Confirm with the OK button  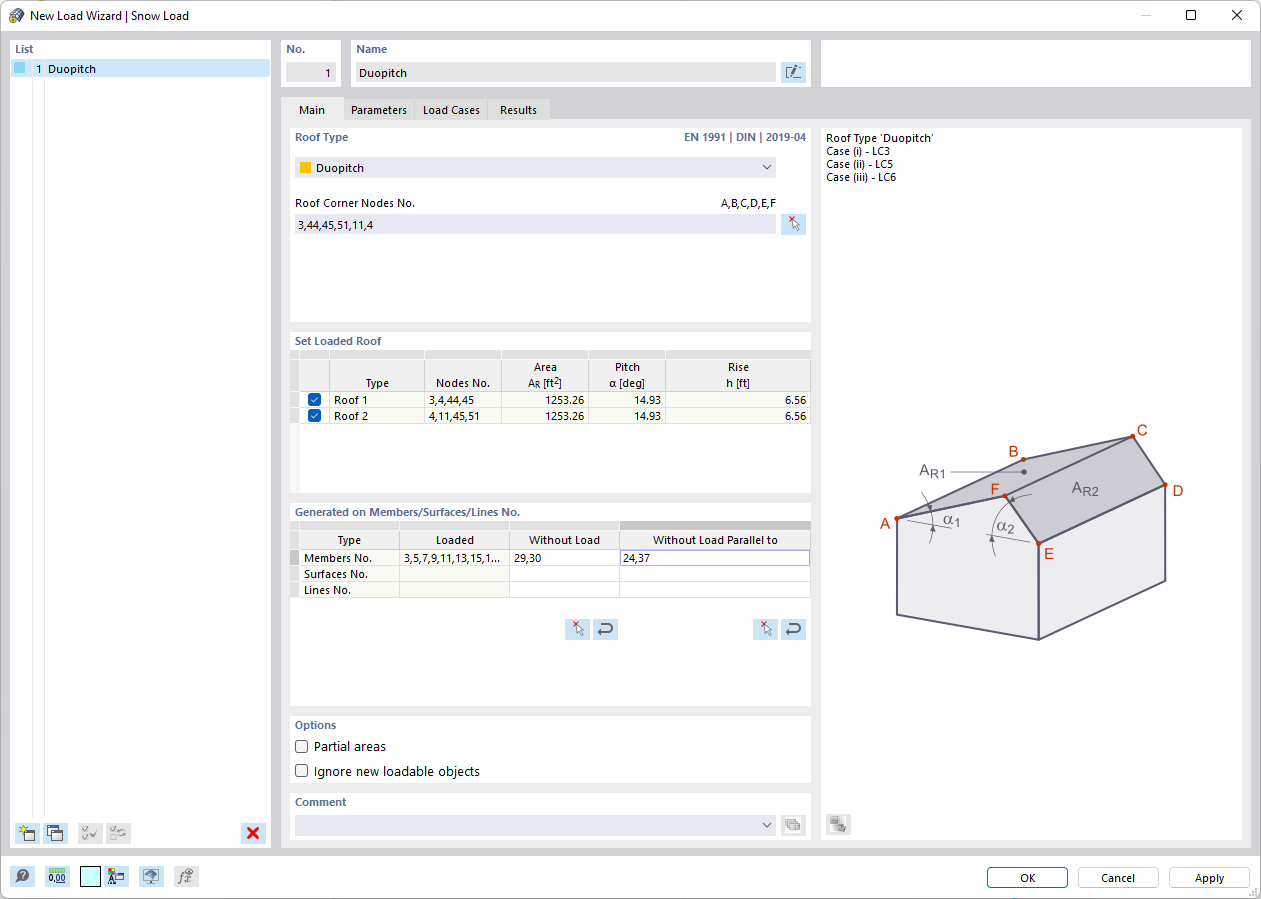[x=1027, y=878]
